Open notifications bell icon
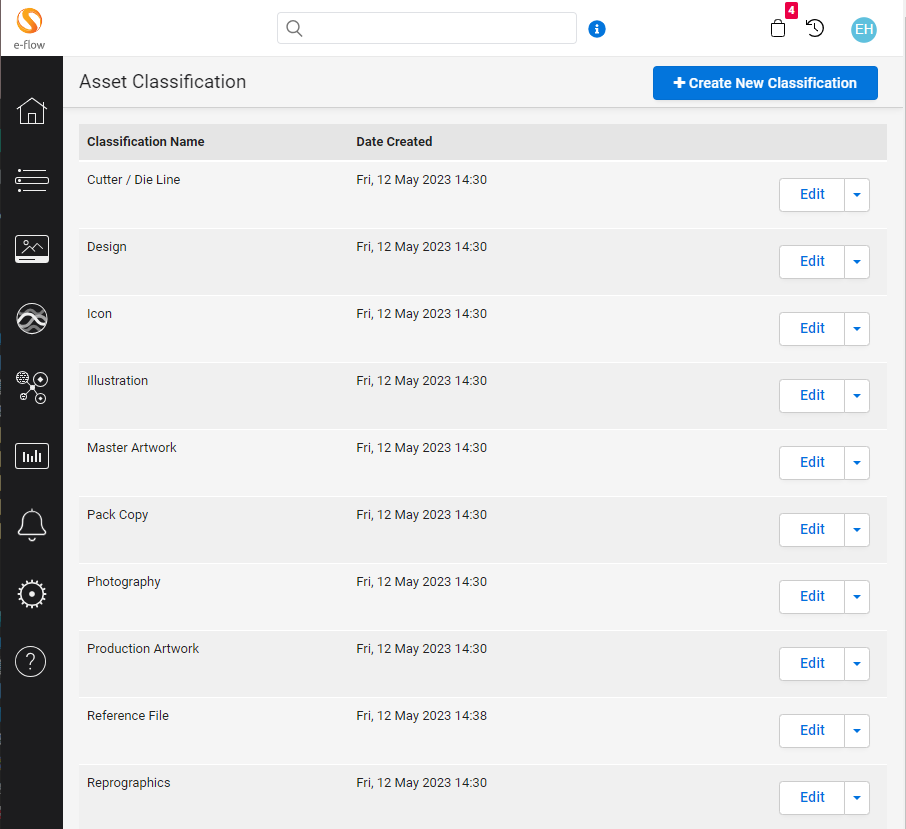 (x=32, y=524)
